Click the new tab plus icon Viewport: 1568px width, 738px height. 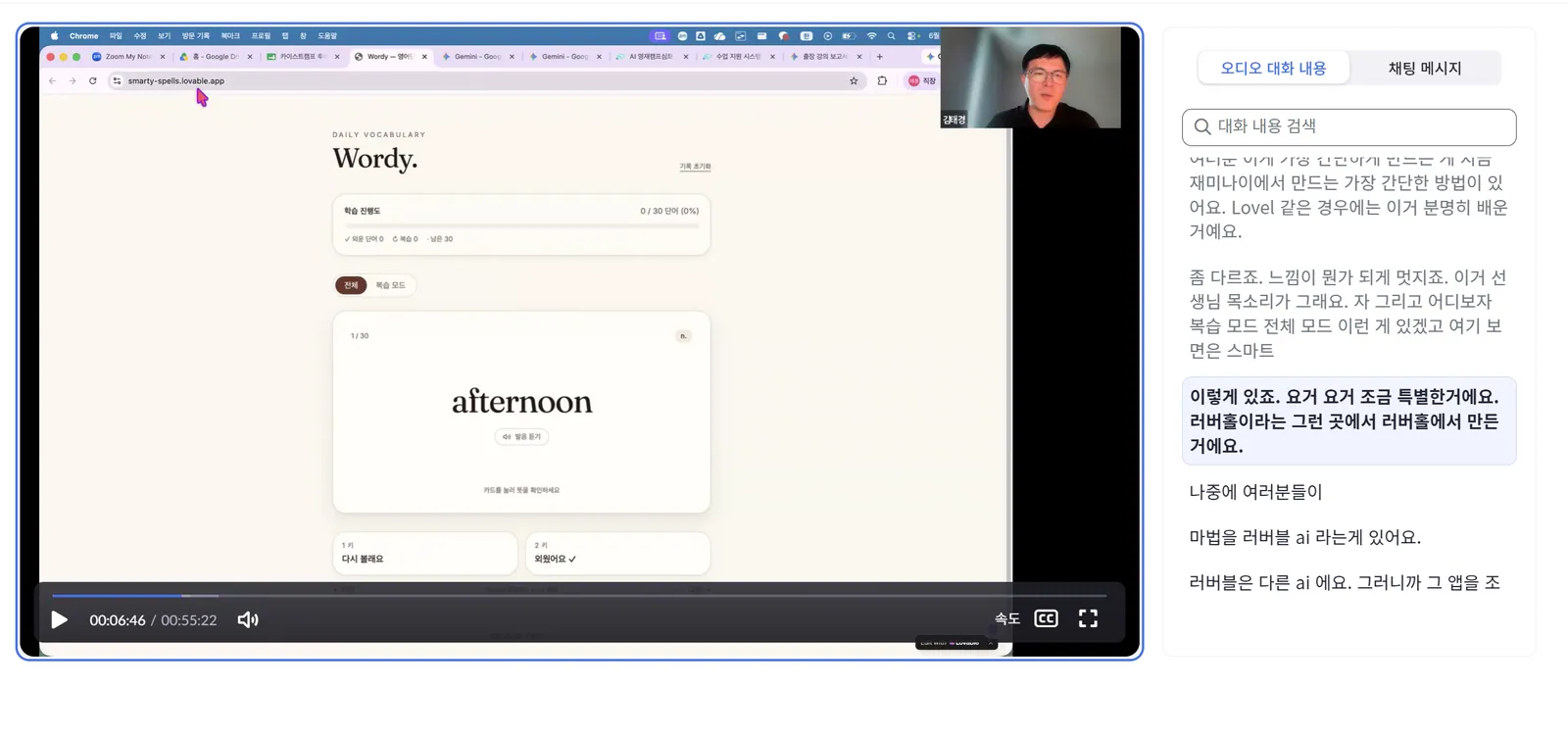(x=879, y=57)
